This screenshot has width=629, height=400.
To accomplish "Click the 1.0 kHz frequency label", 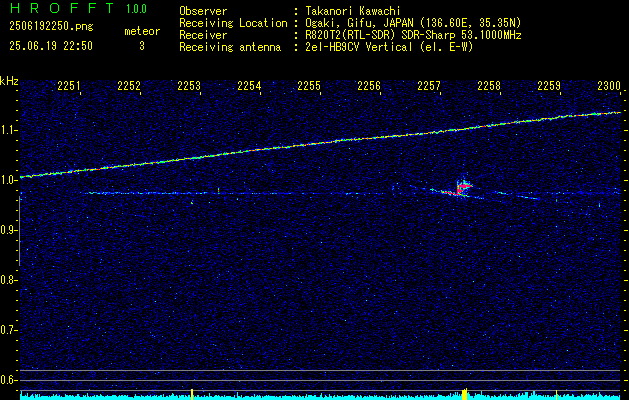I will (9, 180).
